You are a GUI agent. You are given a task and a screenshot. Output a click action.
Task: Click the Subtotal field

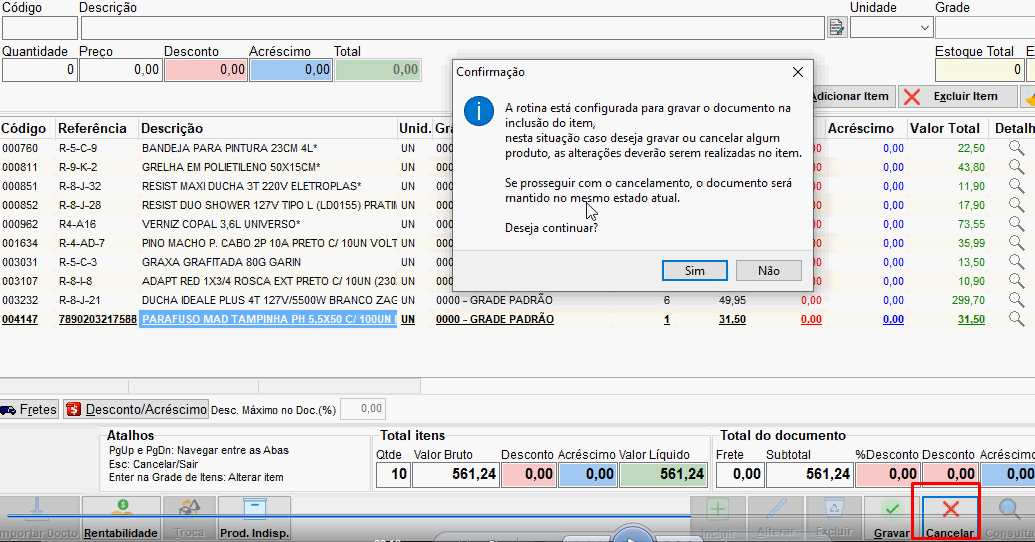point(809,475)
